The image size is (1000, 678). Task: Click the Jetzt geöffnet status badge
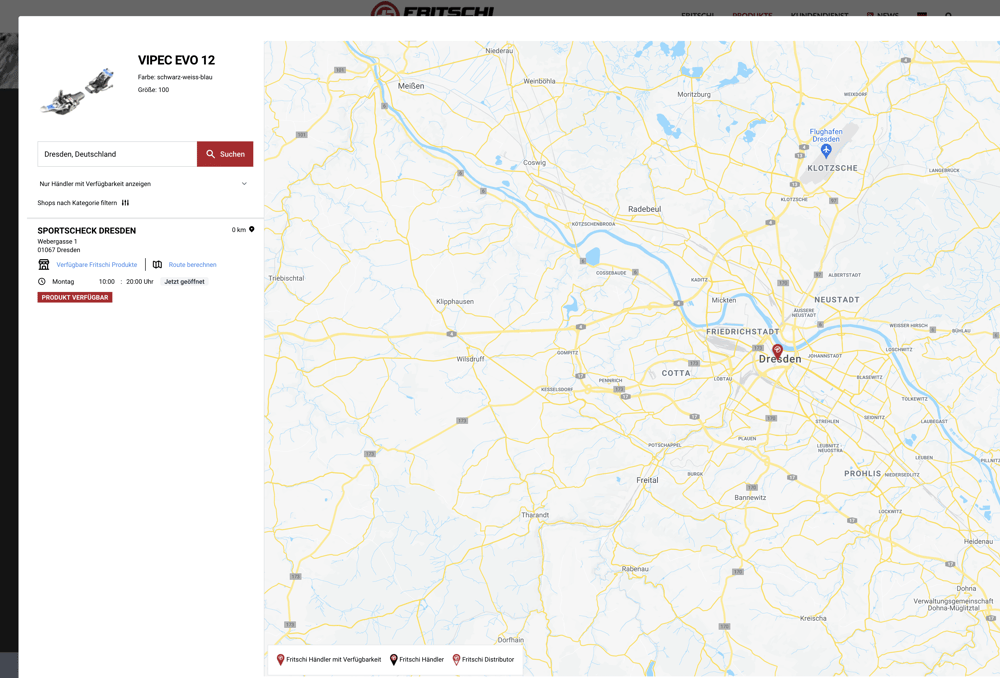click(184, 281)
